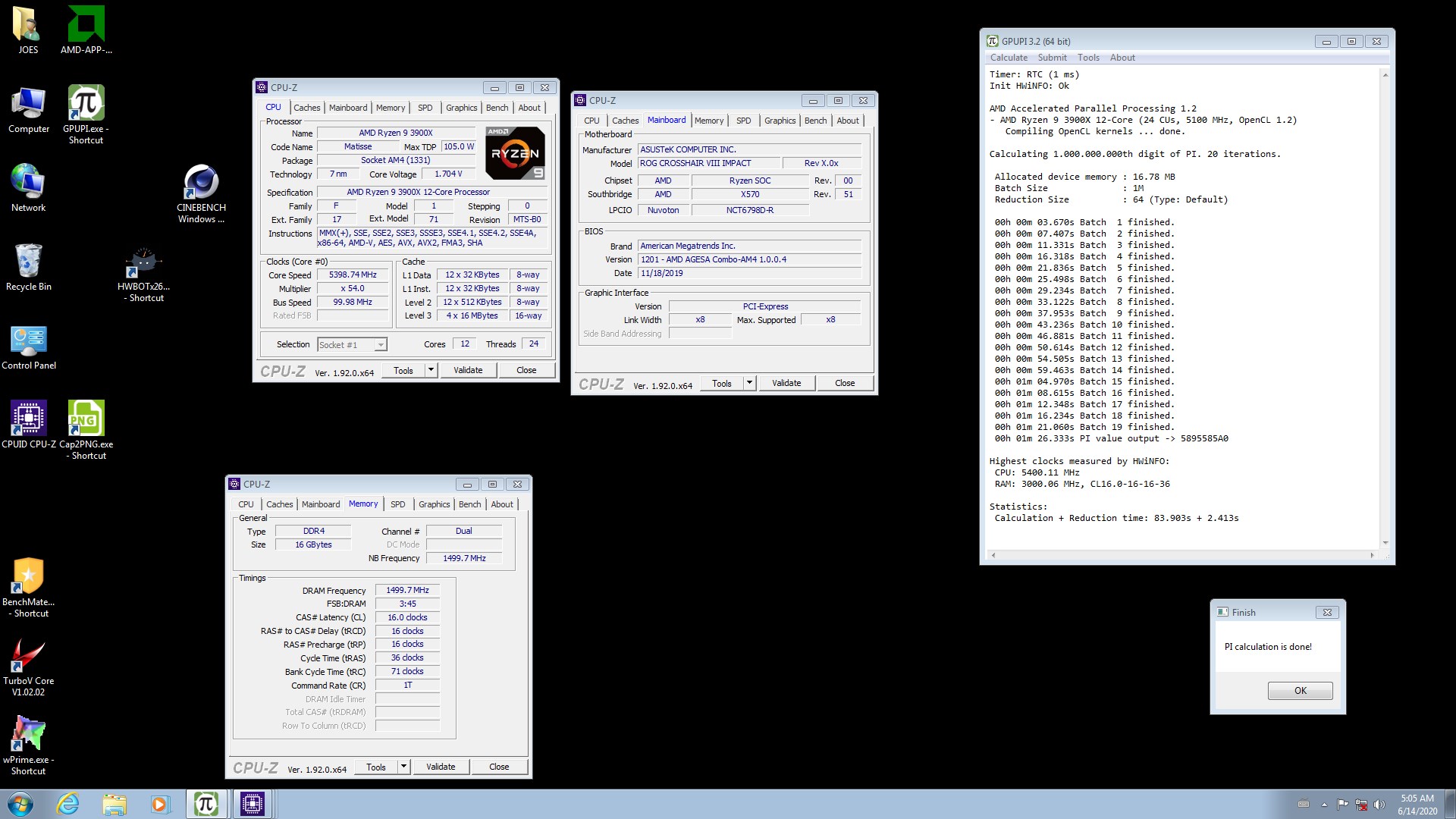This screenshot has width=1456, height=819.
Task: Click the Ryzen 9 logo image
Action: (x=515, y=152)
